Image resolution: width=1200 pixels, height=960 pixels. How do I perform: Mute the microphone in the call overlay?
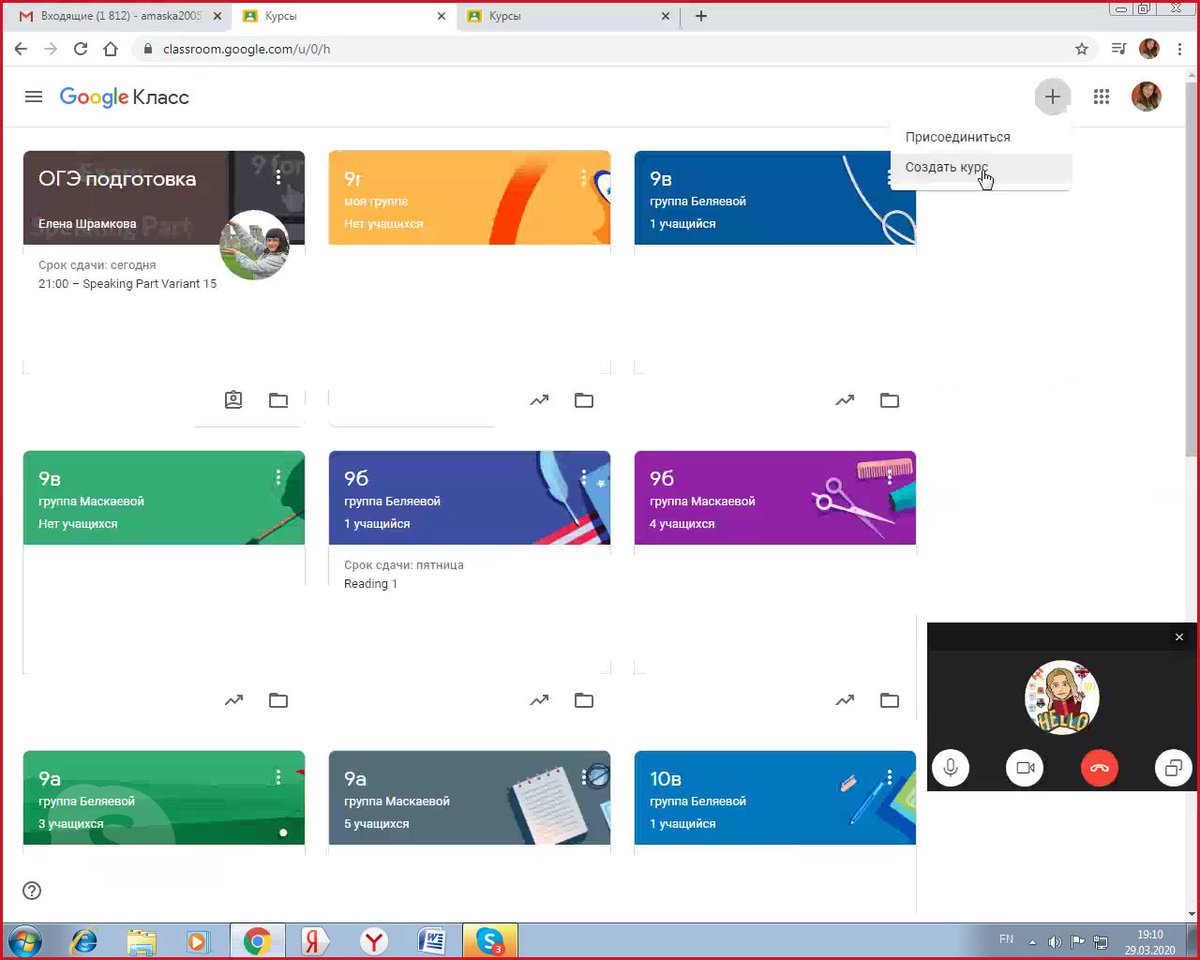point(951,768)
